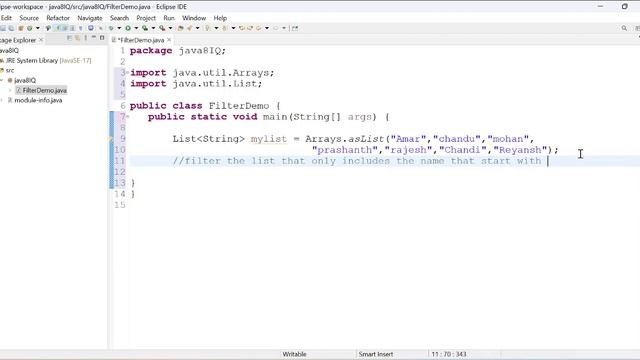Click line number 15 in the gutter

tap(120, 205)
